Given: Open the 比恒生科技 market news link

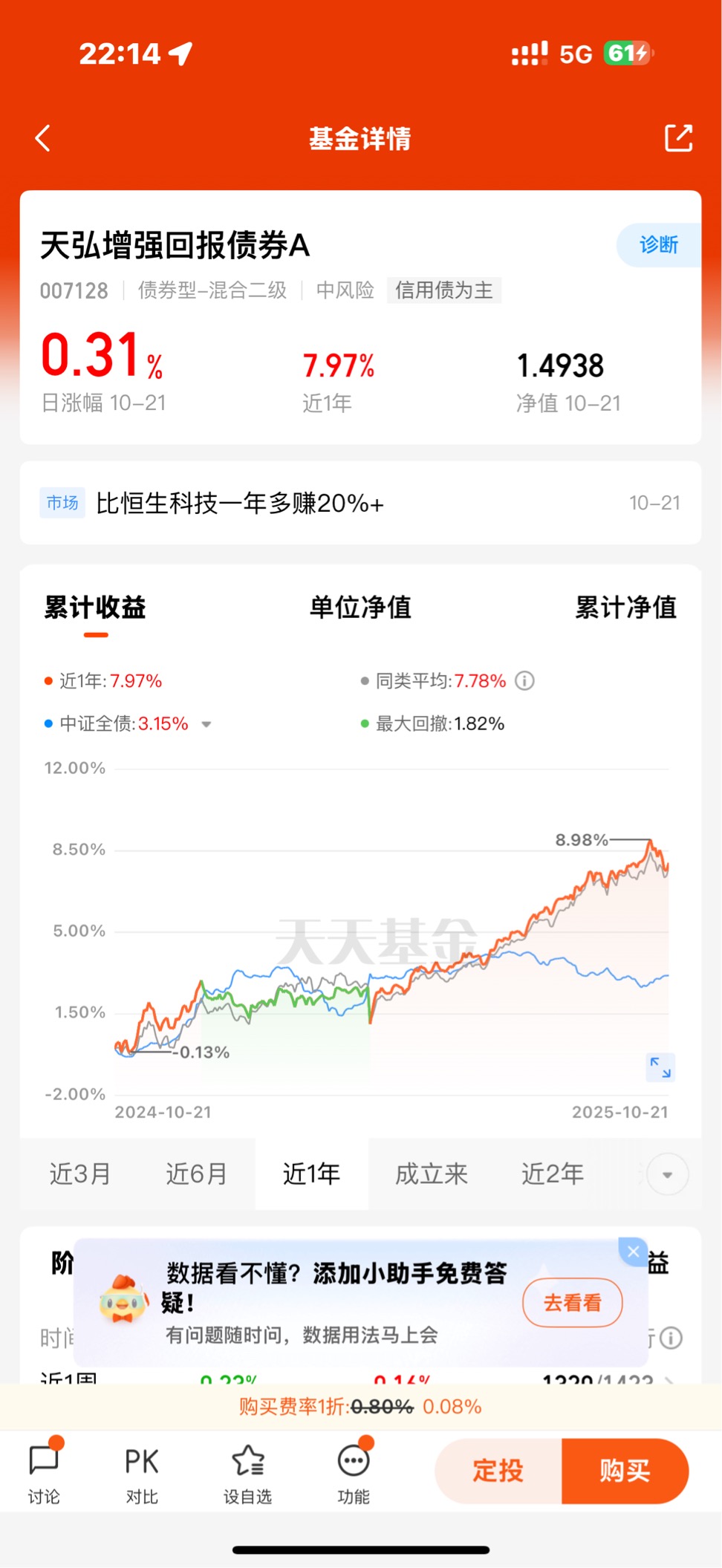Looking at the screenshot, I should click(240, 504).
